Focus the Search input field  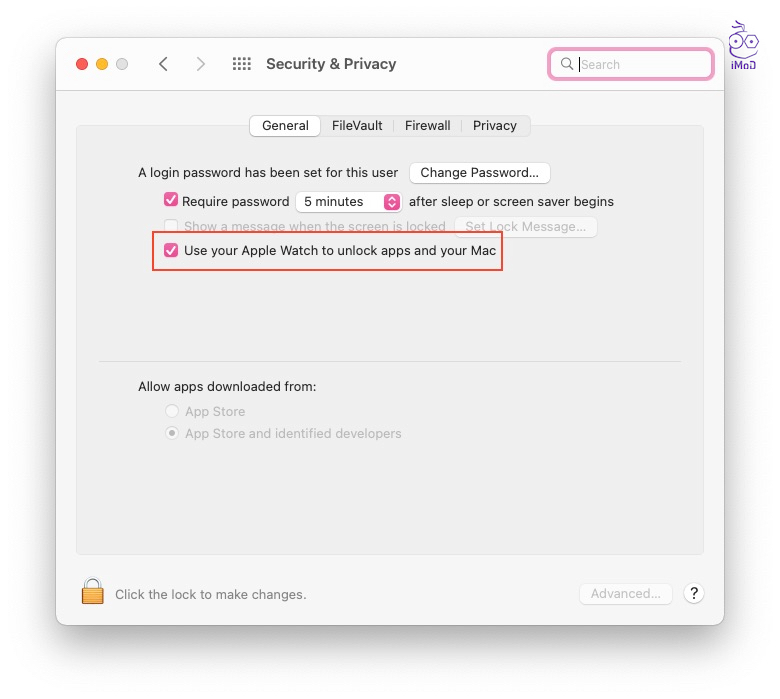(642, 64)
